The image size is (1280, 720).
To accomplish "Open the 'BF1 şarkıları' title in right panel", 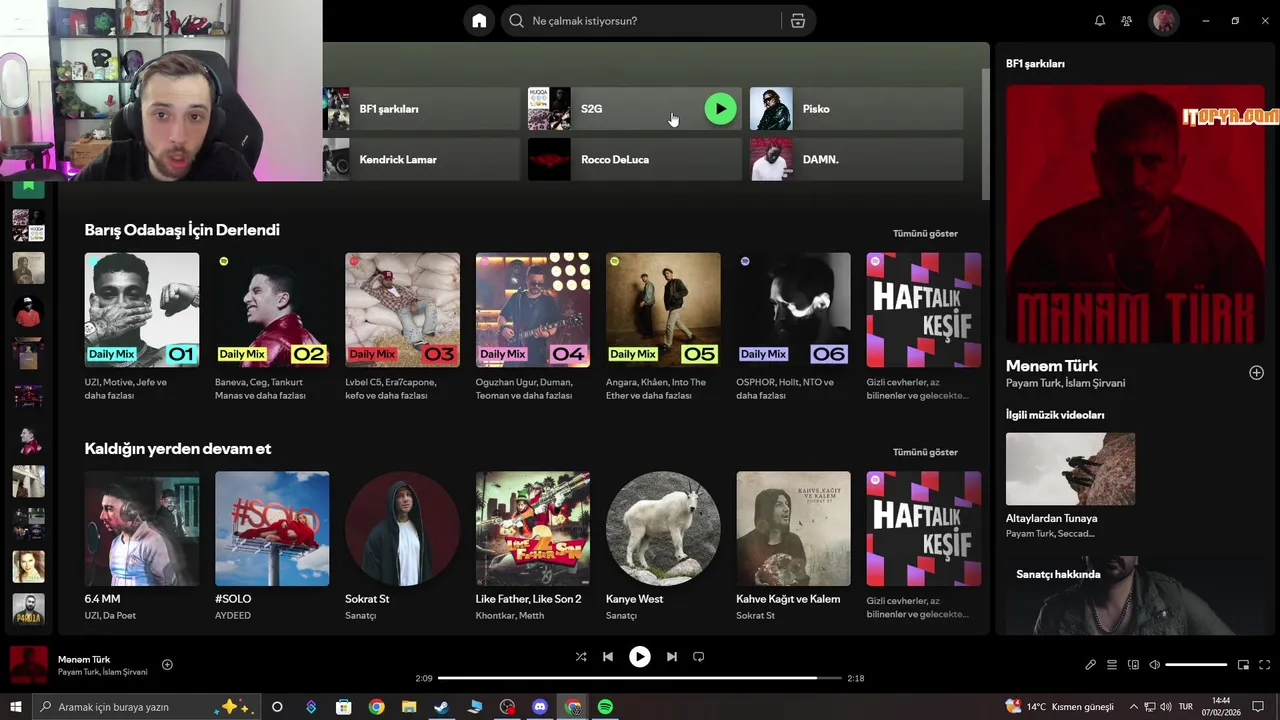I will pos(1035,64).
